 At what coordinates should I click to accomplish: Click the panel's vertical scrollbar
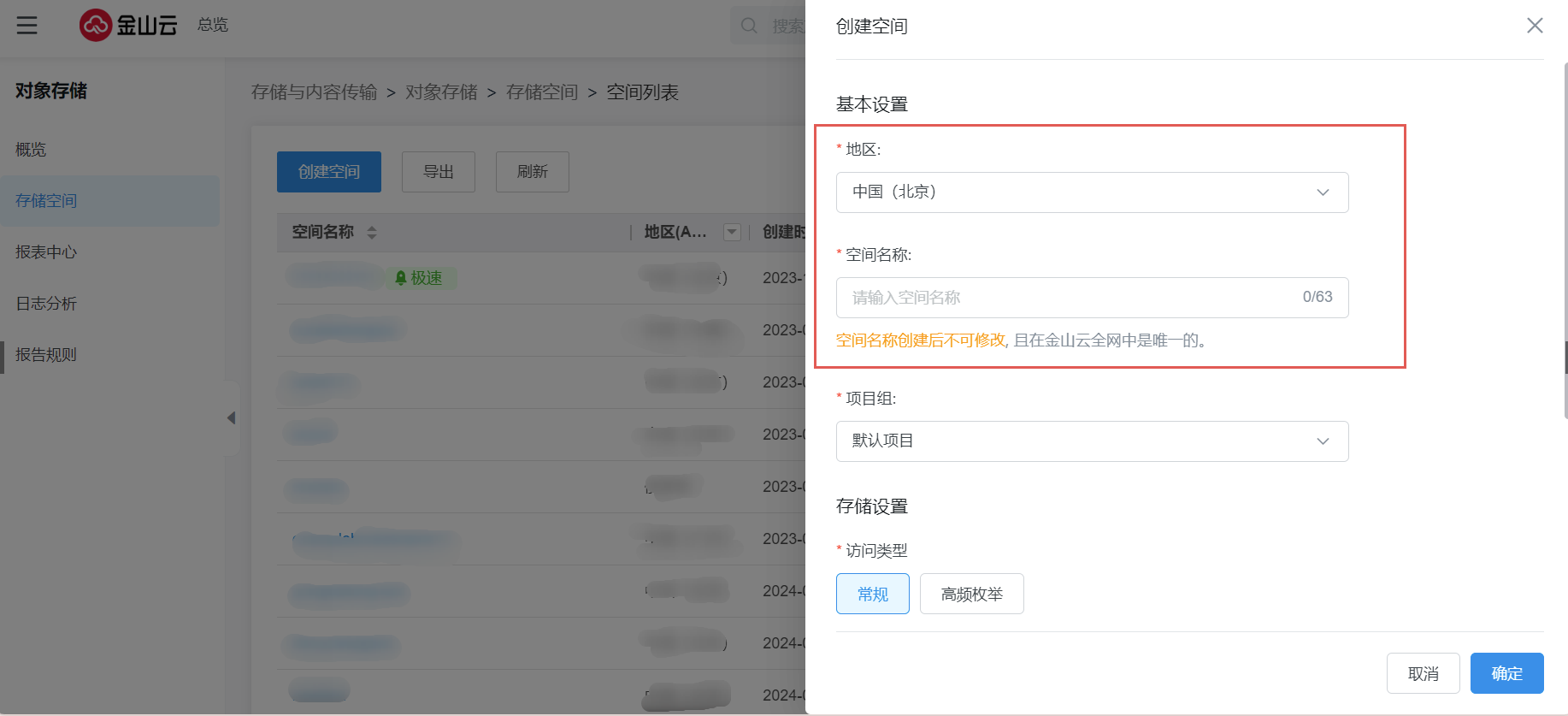(1565, 240)
